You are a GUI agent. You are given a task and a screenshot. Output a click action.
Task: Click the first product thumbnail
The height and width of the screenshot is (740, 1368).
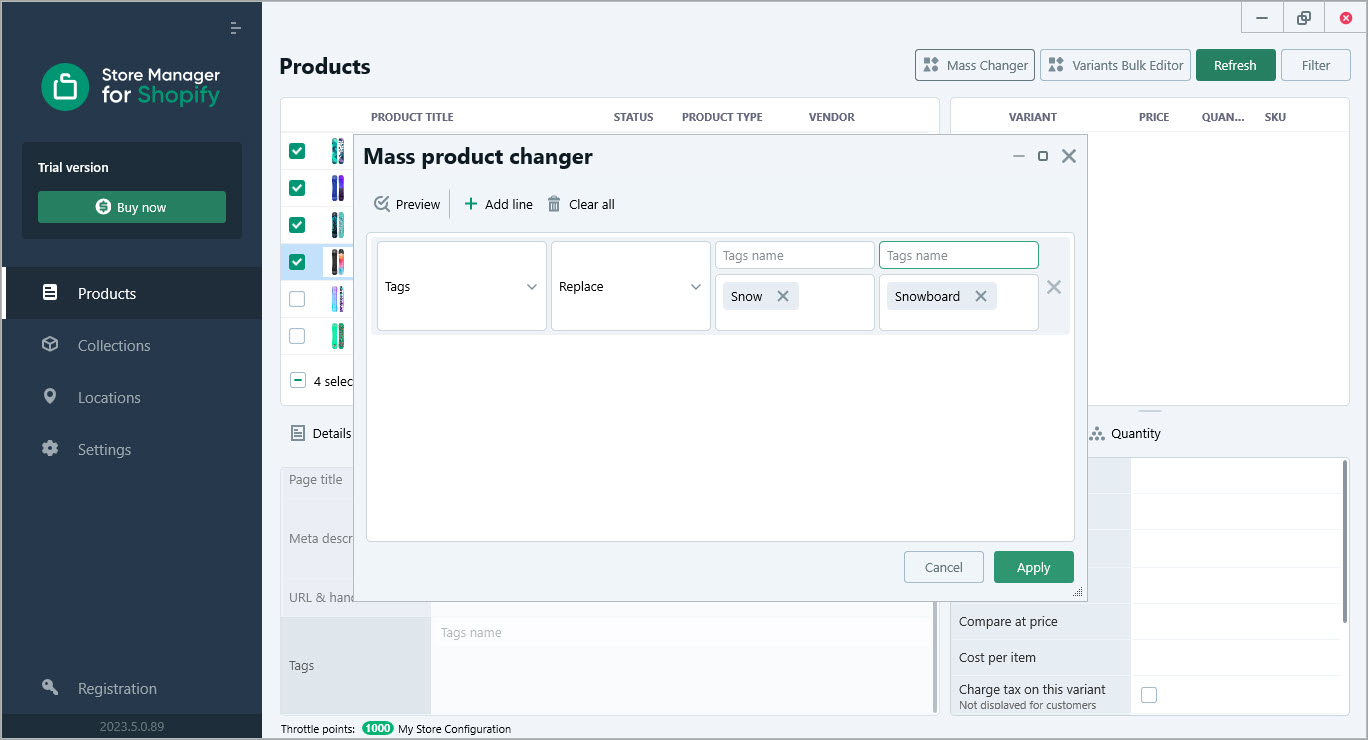tap(338, 151)
